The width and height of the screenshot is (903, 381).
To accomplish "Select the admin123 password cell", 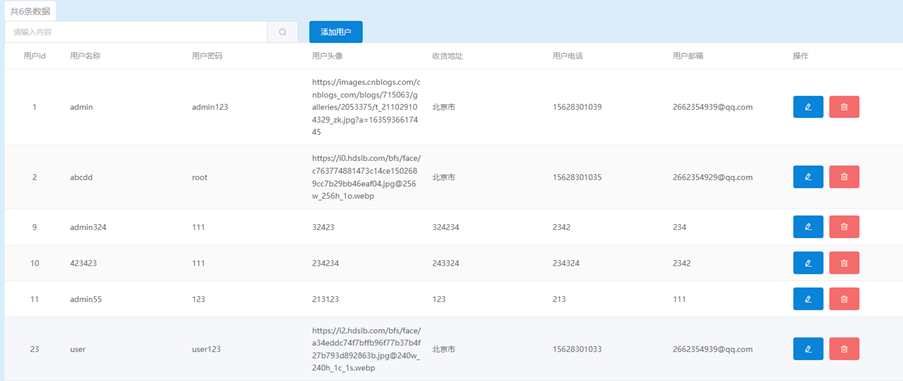I will (210, 107).
